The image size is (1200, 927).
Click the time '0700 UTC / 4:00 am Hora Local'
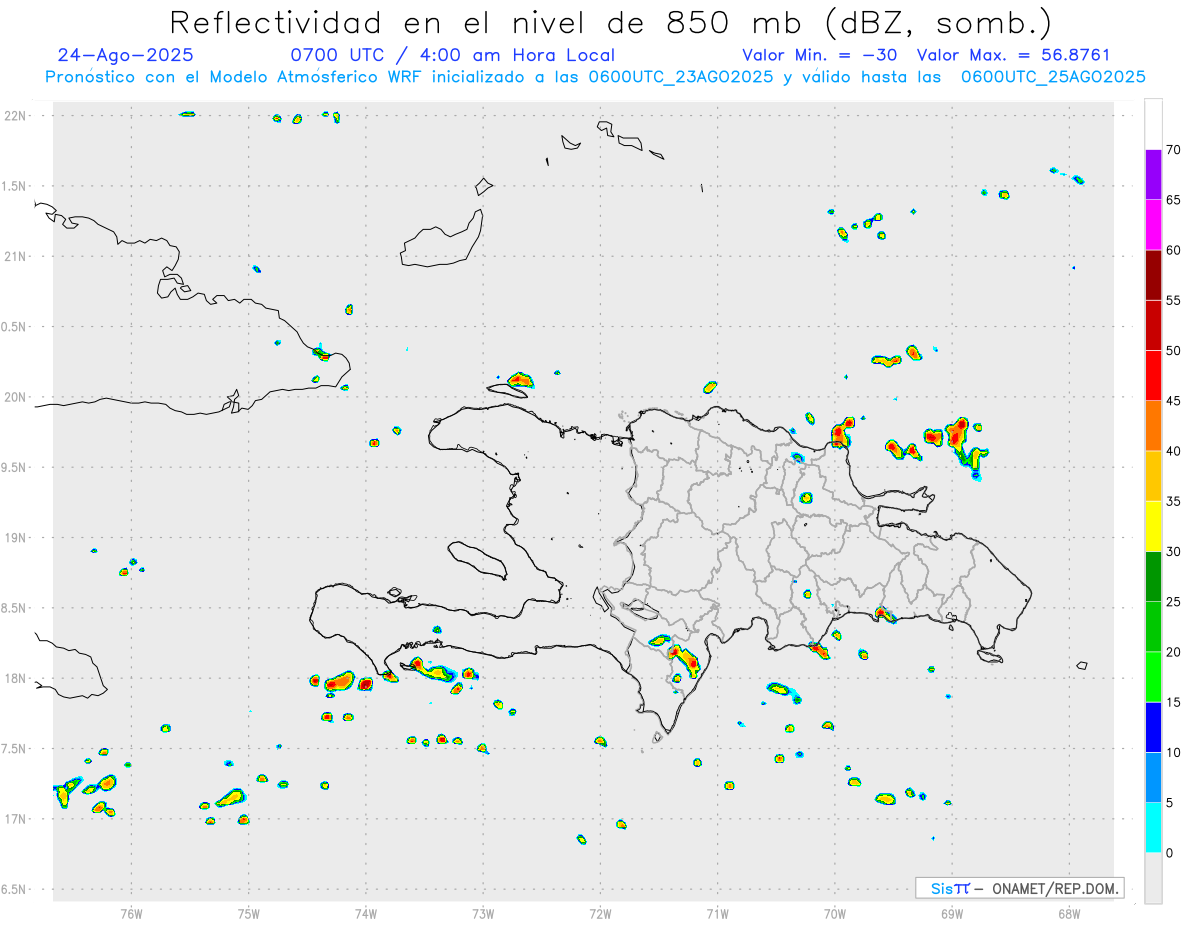[x=453, y=55]
